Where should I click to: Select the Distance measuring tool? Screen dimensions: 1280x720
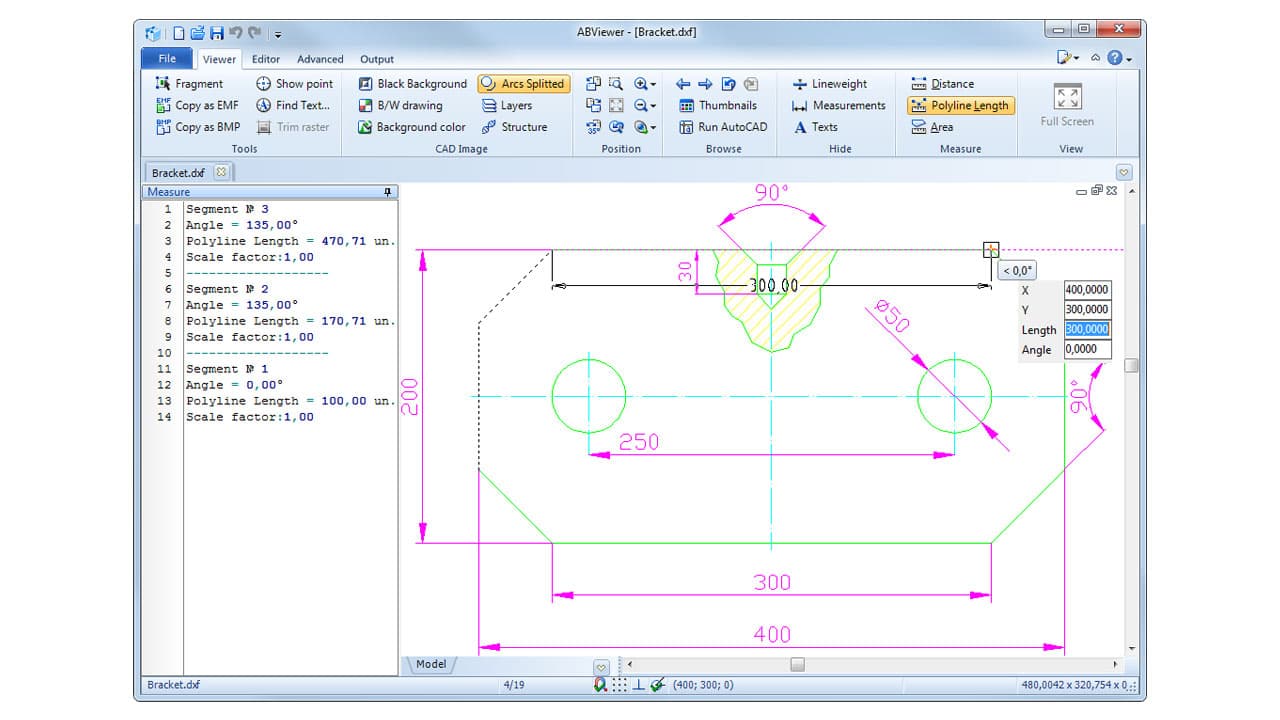click(944, 83)
